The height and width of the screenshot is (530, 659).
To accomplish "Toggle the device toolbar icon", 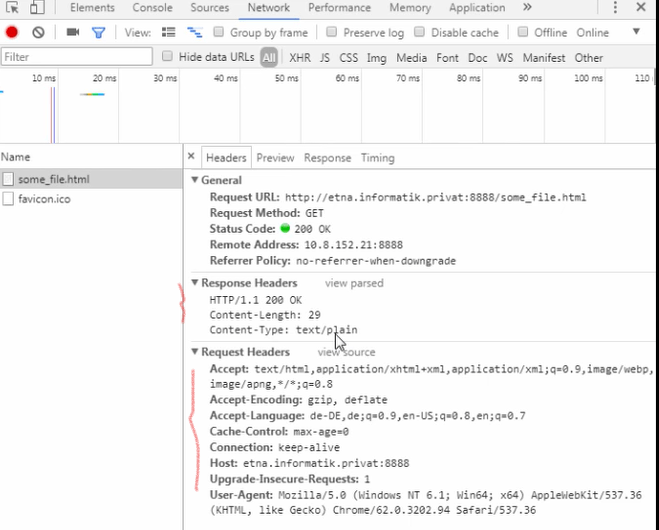I will [35, 8].
